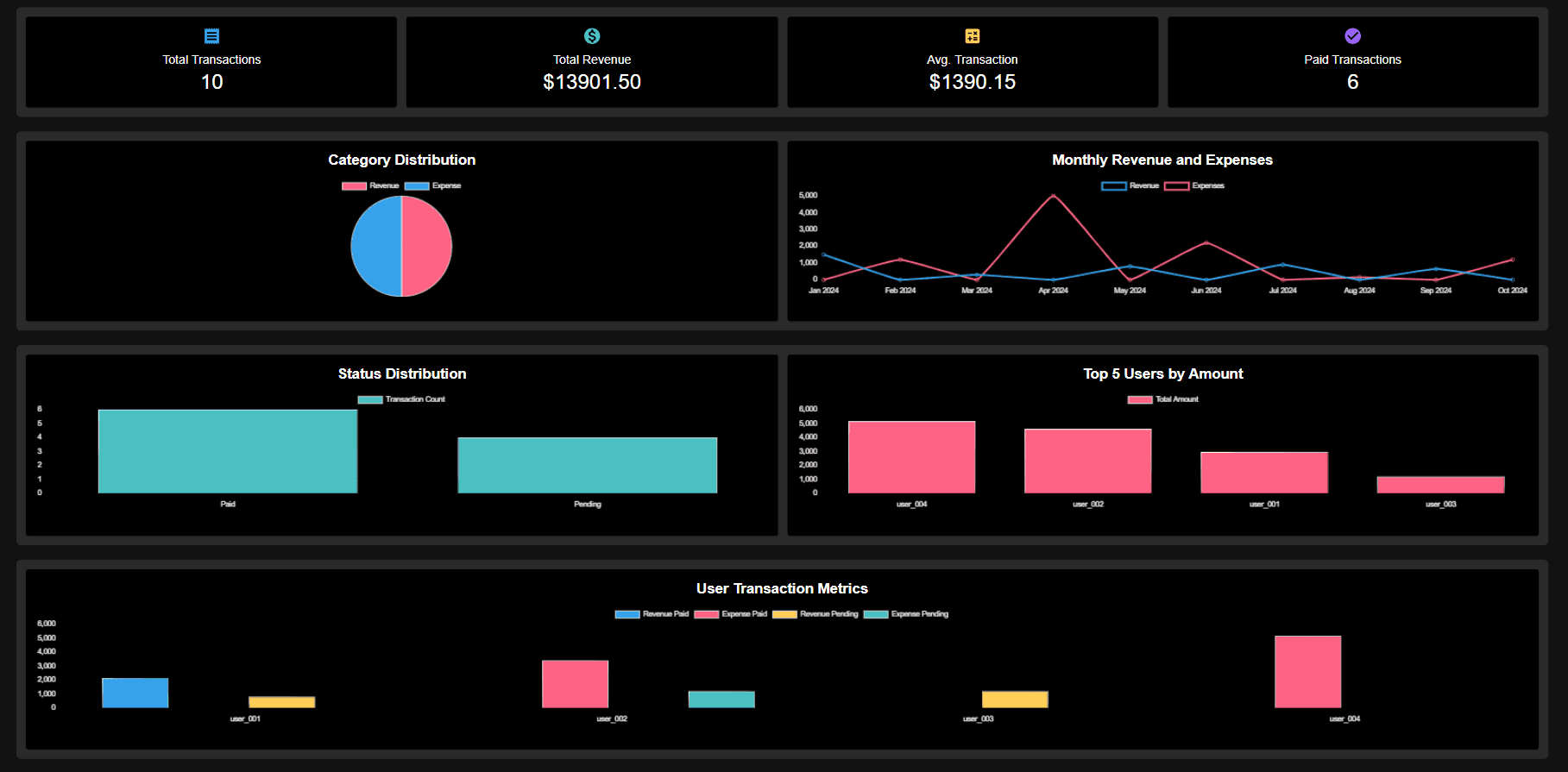This screenshot has width=1568, height=772.
Task: Toggle Revenue legend in Category Distribution
Action: [x=370, y=186]
